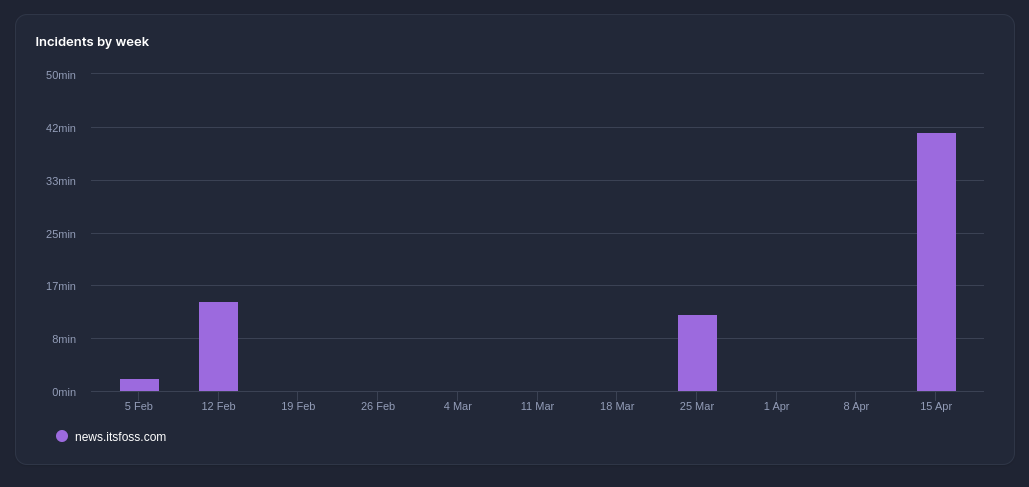Click the '11 Mar' x-axis label
Viewport: 1029px width, 487px height.
tap(537, 406)
